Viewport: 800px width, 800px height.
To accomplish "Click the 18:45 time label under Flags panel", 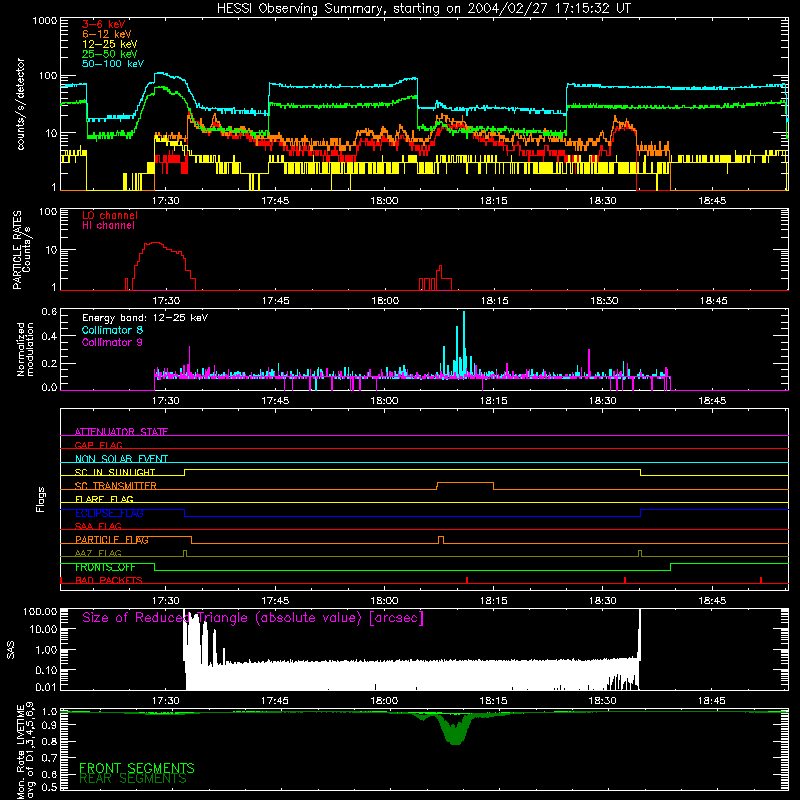I will coord(712,601).
